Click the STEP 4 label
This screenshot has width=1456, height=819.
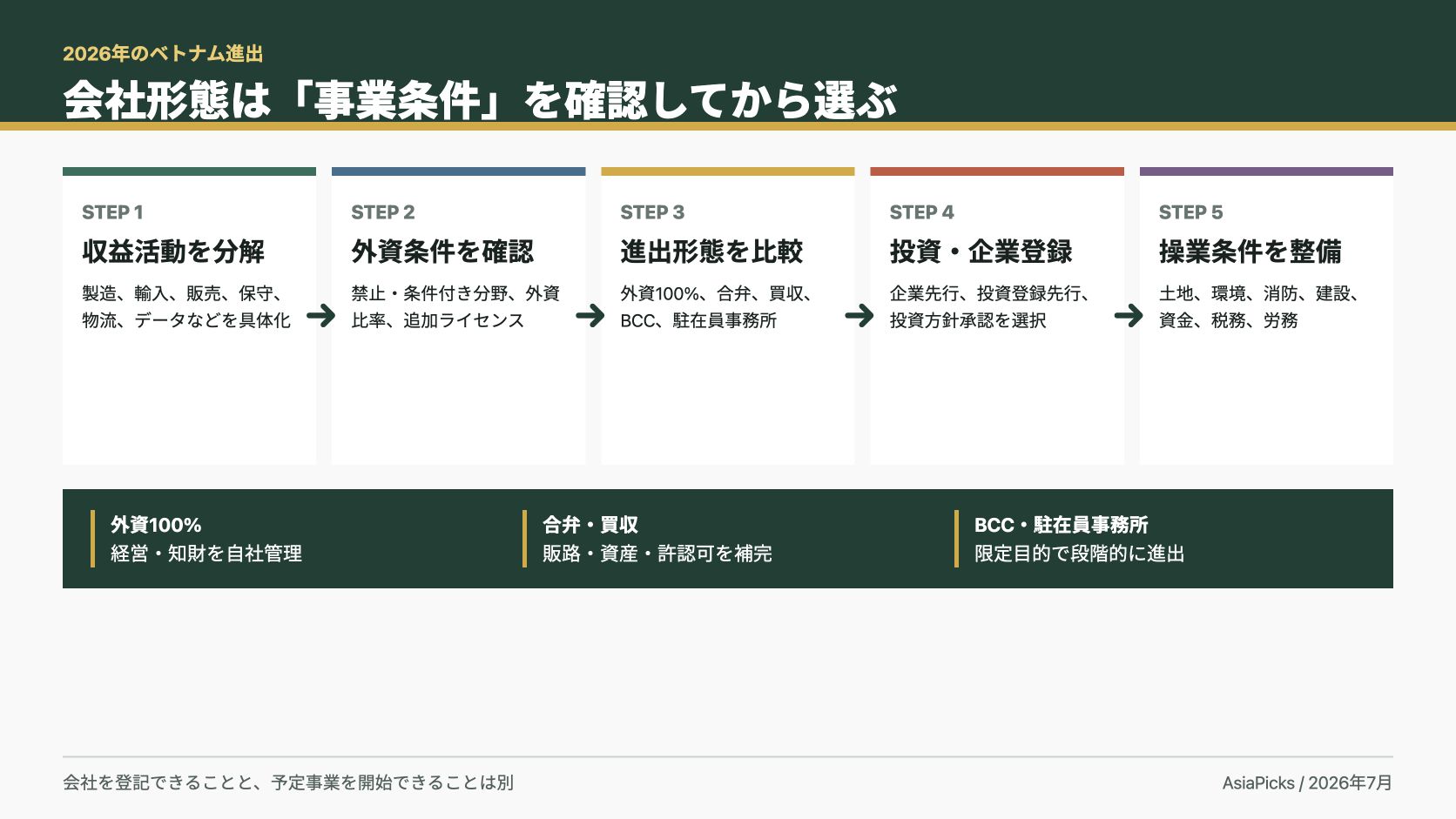[x=922, y=212]
